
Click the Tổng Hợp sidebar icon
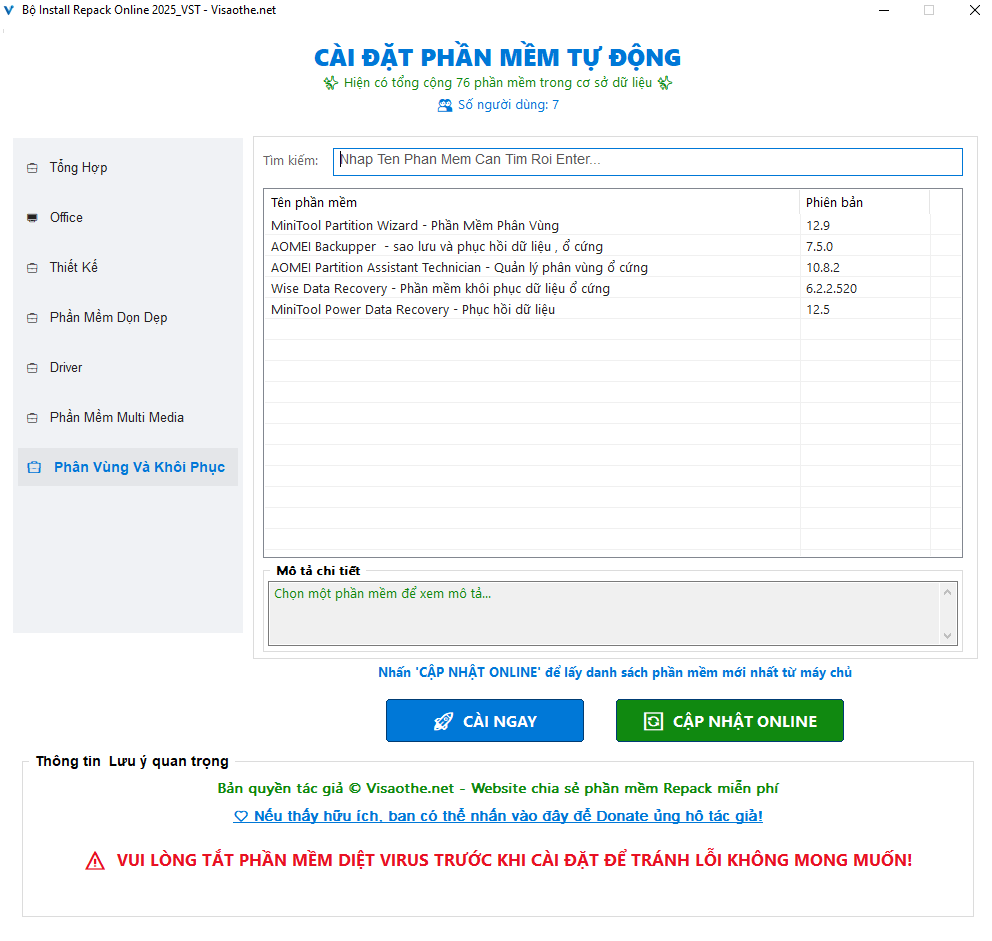pyautogui.click(x=32, y=168)
